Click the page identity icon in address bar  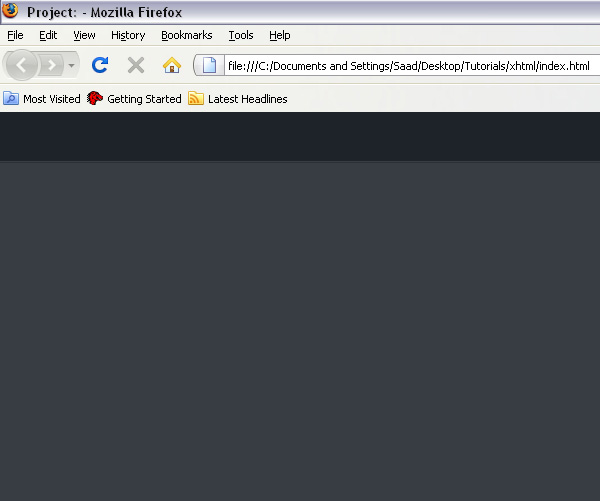209,65
